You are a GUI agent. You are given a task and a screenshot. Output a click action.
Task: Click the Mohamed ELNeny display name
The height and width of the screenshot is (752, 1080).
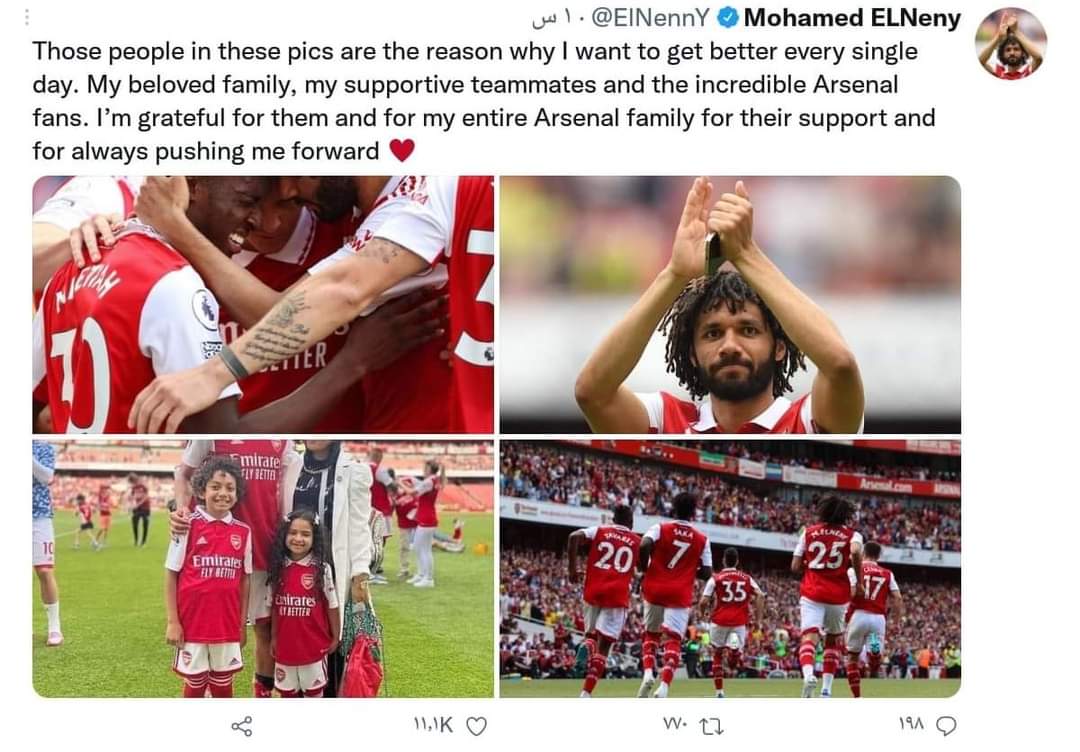coord(852,18)
